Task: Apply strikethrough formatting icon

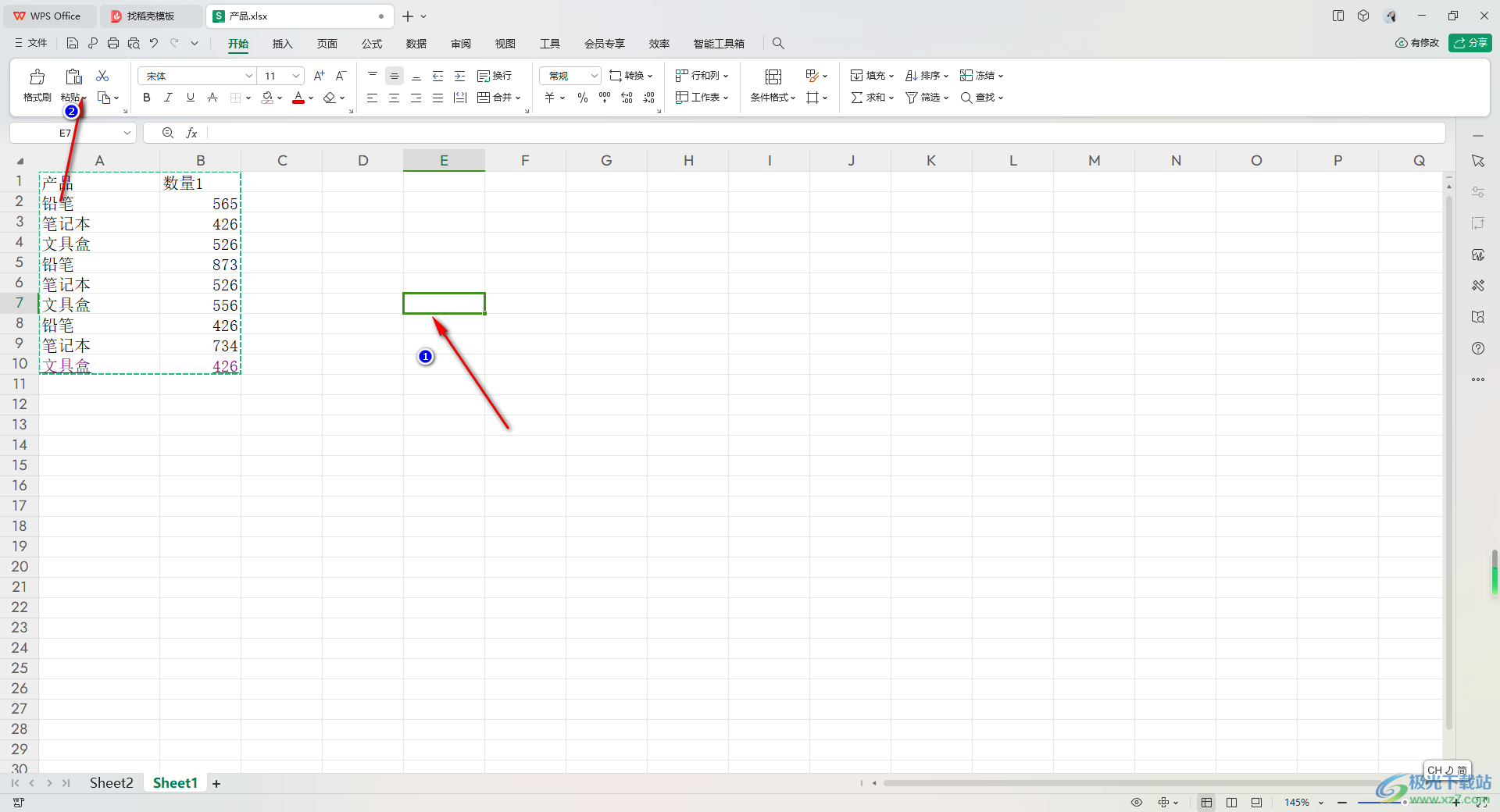Action: click(x=212, y=98)
